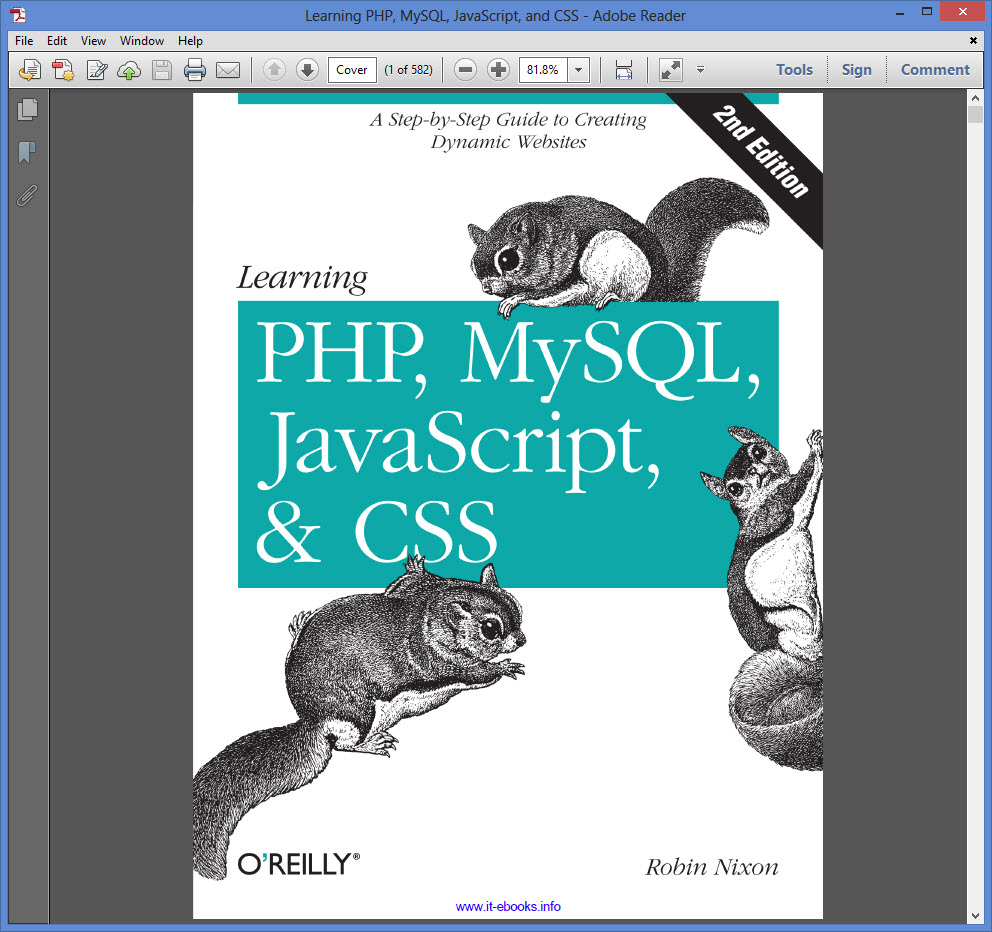Click the email envelope icon

coord(228,70)
